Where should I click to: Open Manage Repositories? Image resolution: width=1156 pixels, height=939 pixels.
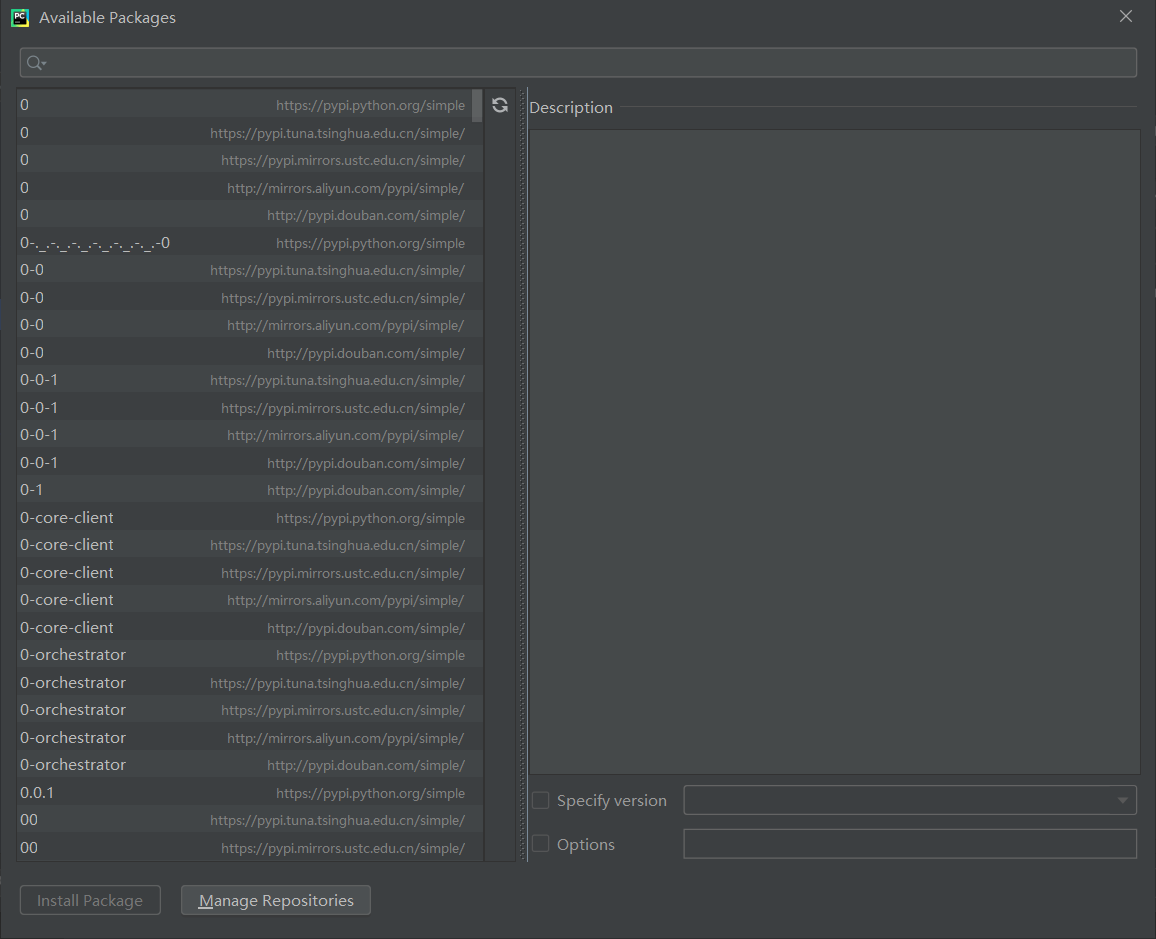coord(276,901)
